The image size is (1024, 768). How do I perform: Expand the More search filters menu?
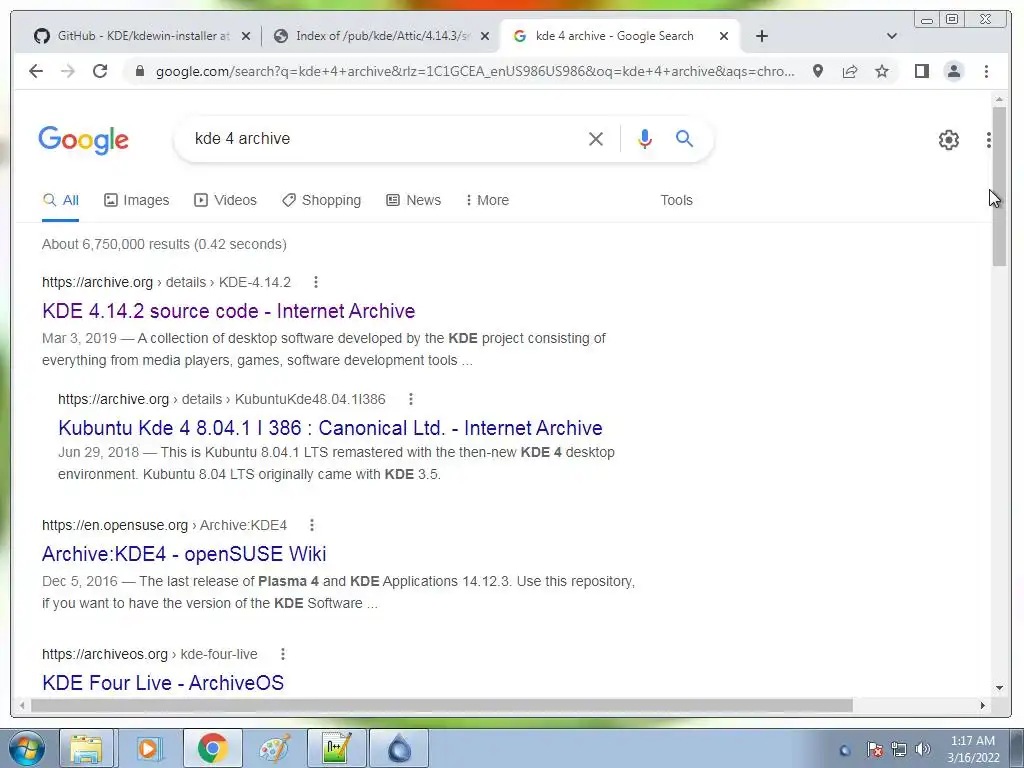487,200
